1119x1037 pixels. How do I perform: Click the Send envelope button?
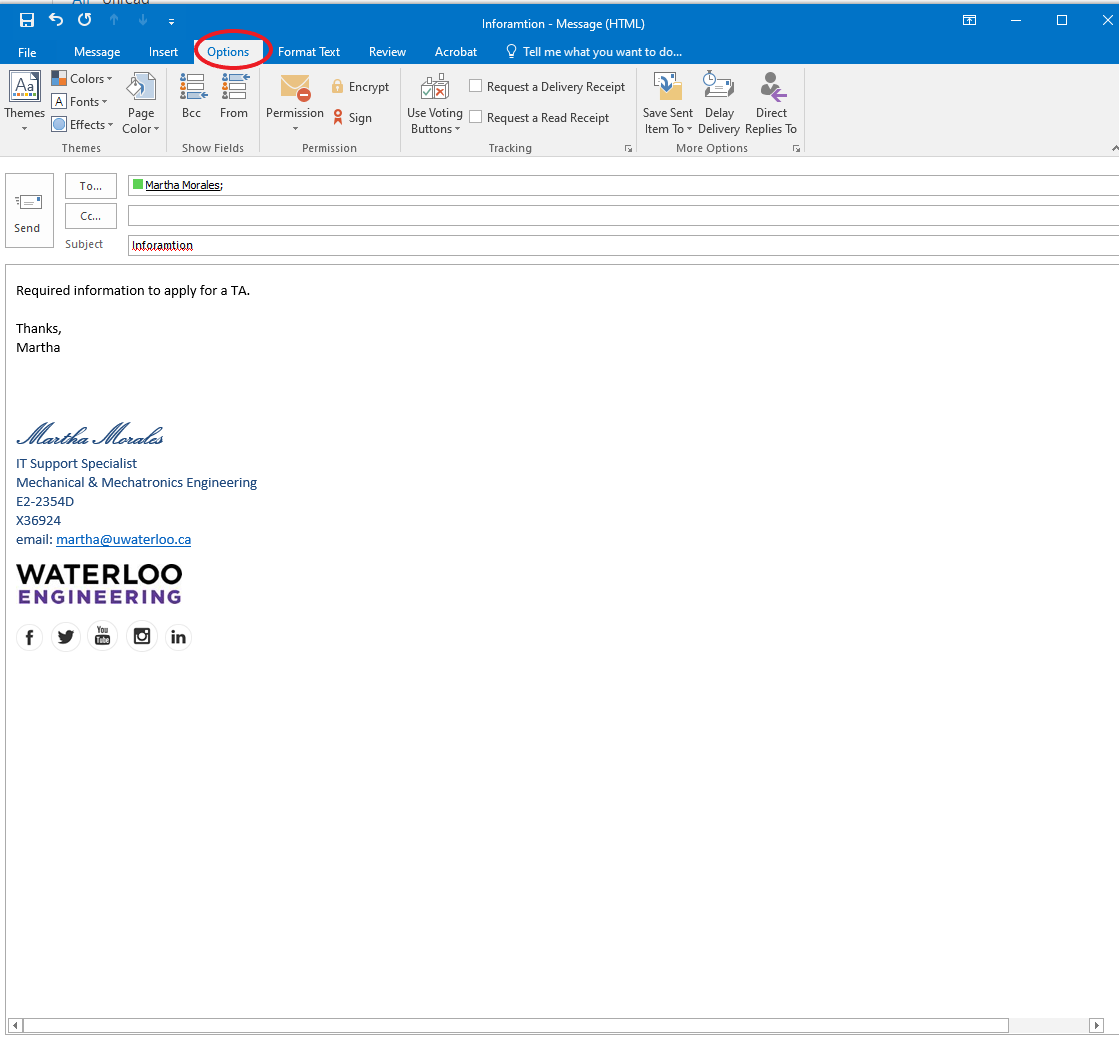[x=27, y=213]
